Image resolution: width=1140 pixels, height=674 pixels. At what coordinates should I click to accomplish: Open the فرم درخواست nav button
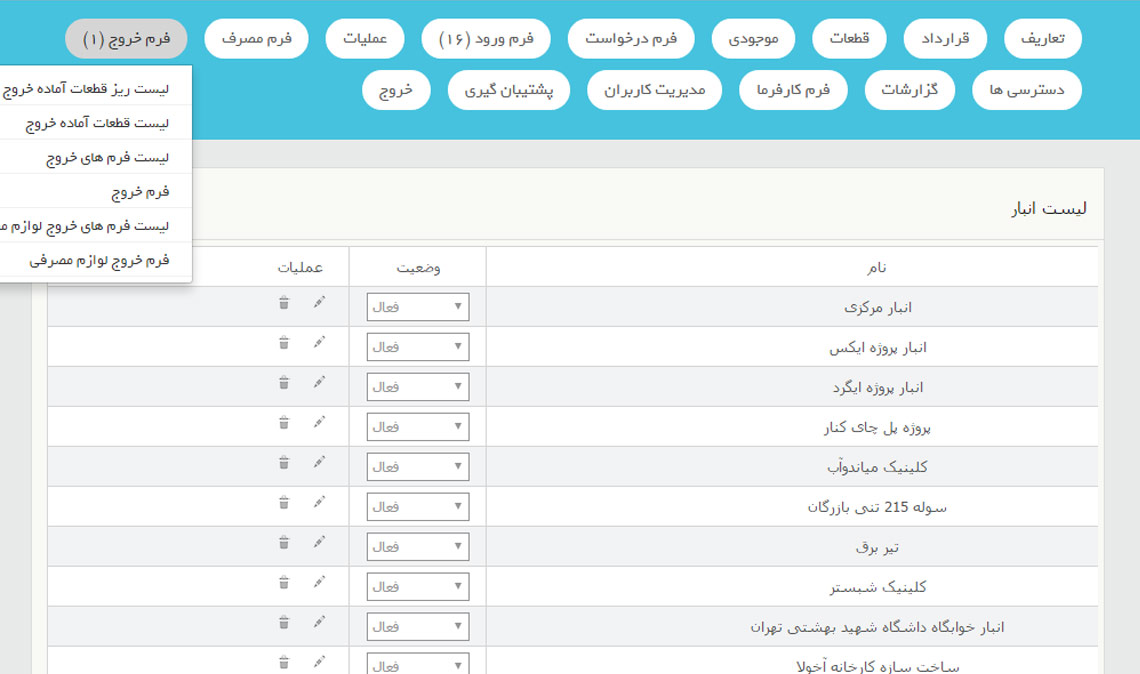pos(631,39)
